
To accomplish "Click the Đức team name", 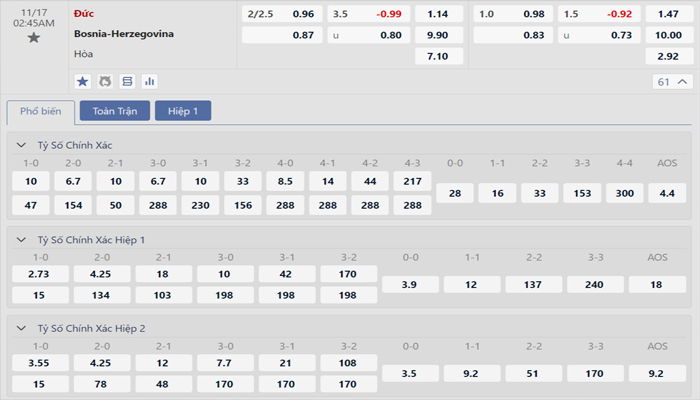I will click(x=84, y=13).
